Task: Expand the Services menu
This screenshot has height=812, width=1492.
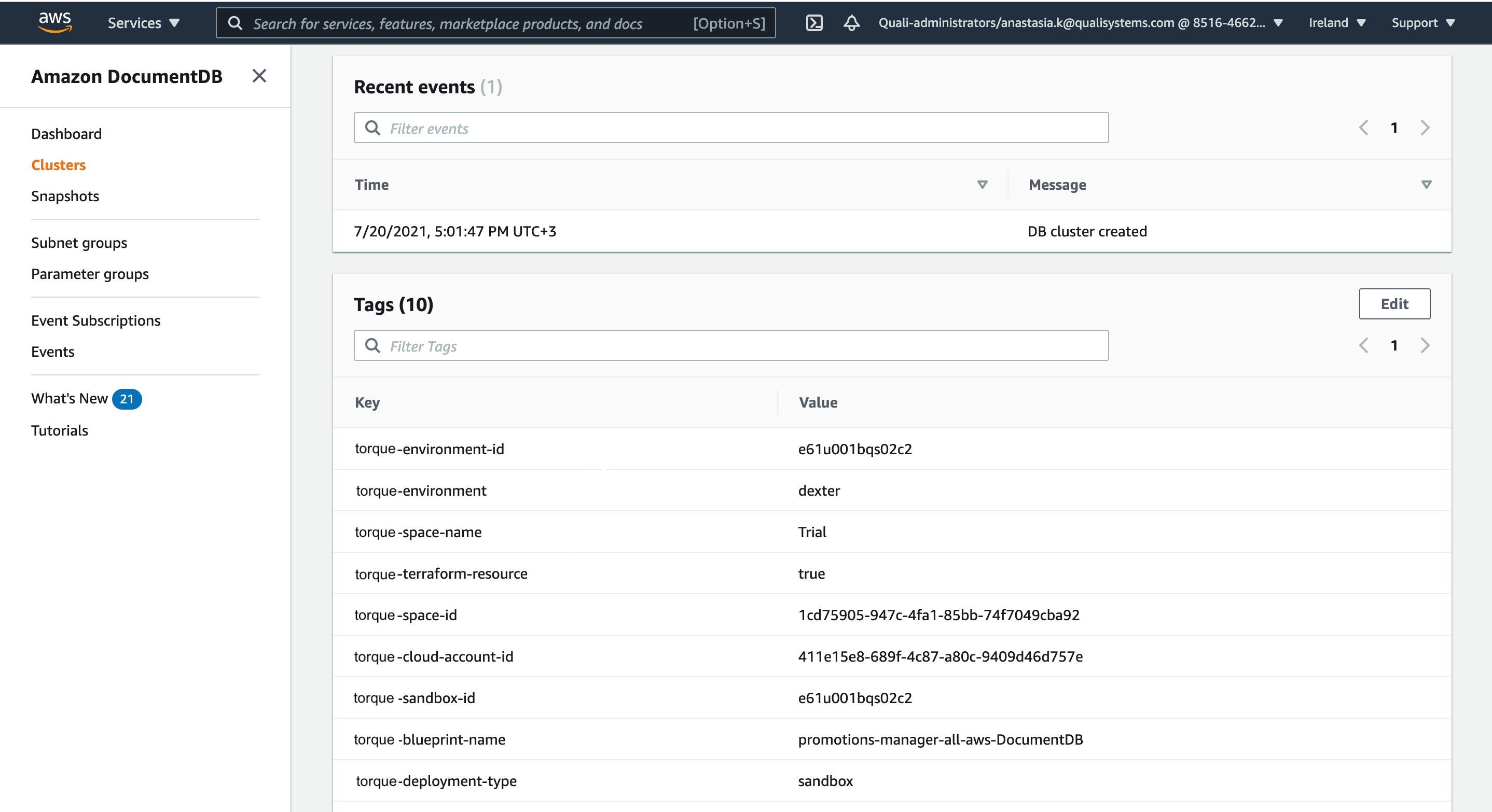Action: pyautogui.click(x=143, y=23)
